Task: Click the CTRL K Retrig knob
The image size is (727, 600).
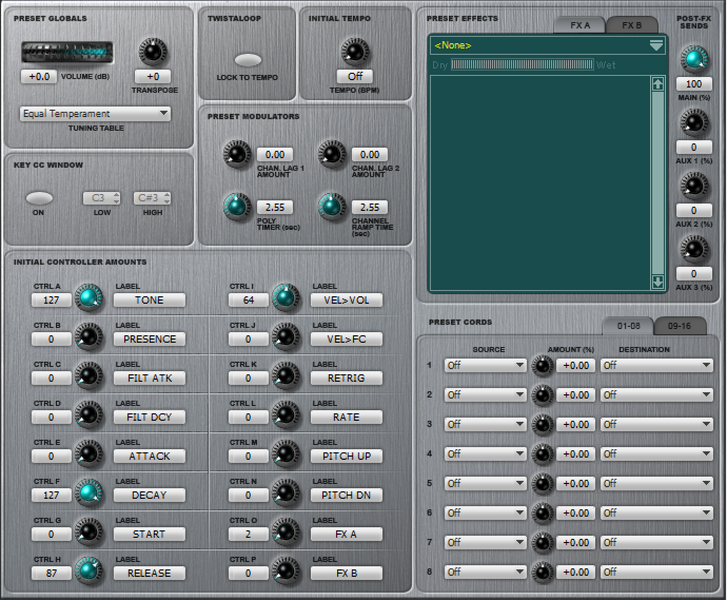Action: 286,376
